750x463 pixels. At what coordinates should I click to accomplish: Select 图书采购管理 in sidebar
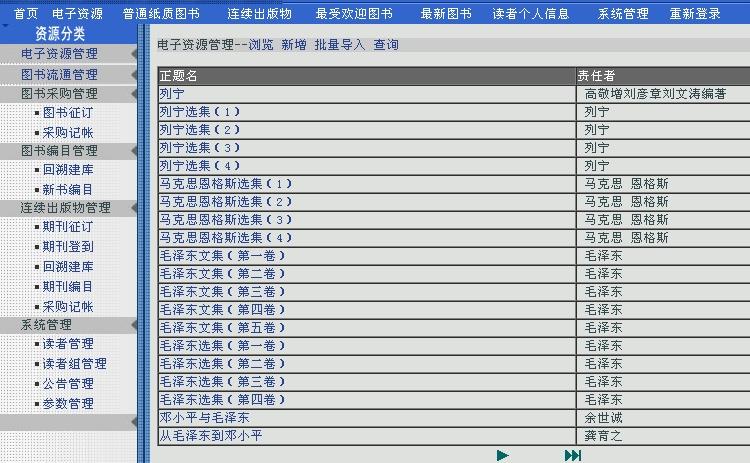[59, 94]
